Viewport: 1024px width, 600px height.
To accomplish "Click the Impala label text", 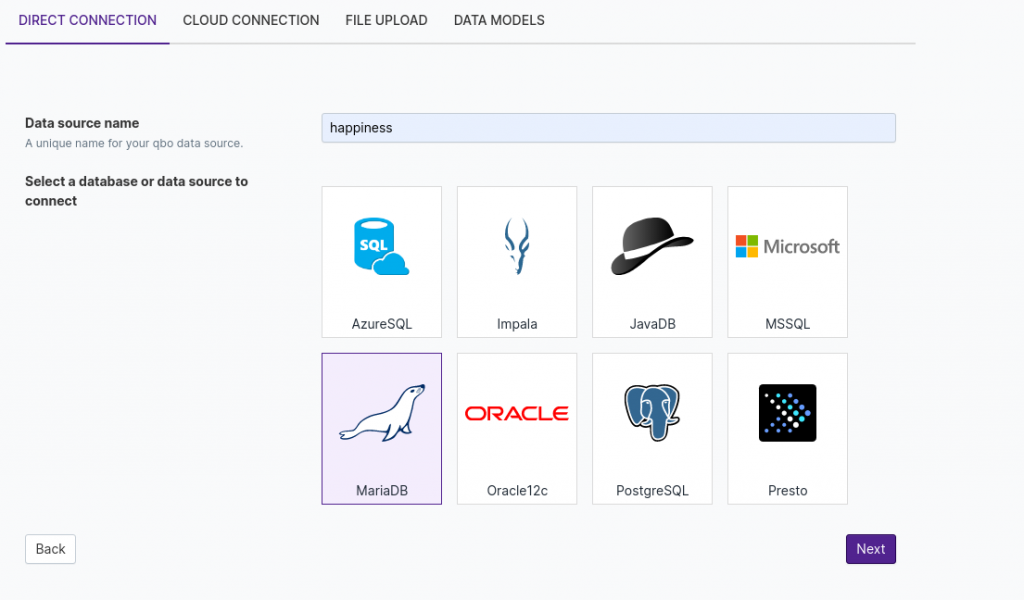I will pos(517,324).
